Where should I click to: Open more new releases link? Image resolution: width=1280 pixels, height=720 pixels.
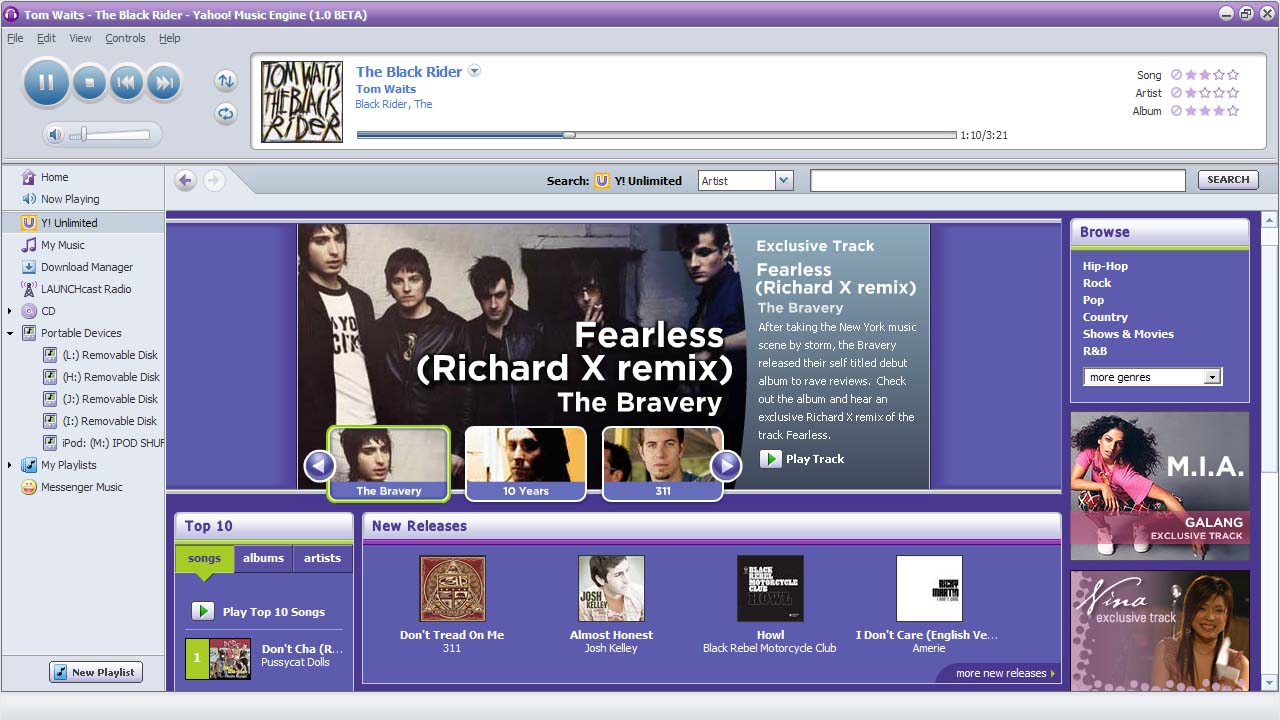[1005, 673]
